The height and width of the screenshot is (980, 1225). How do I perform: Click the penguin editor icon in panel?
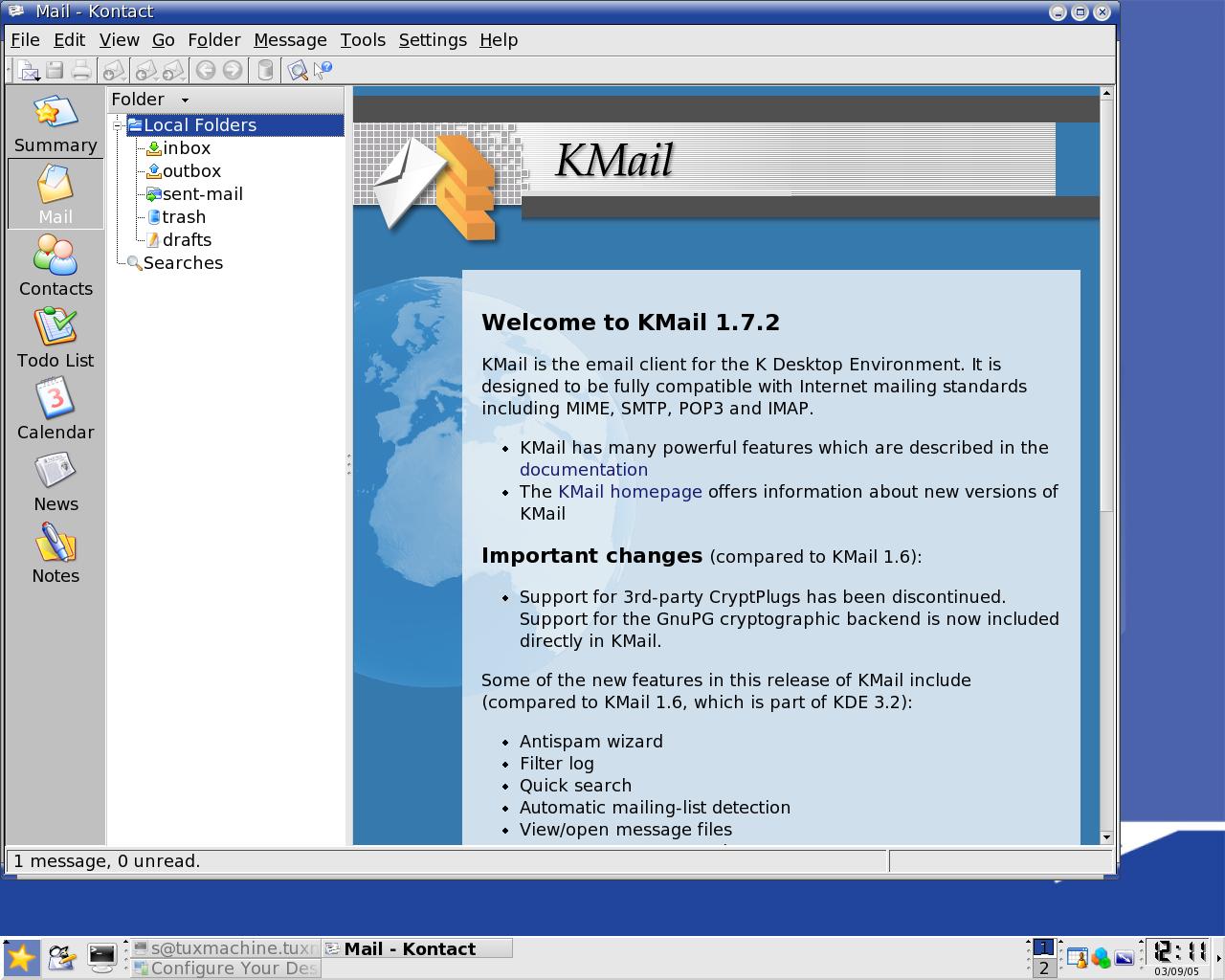pos(62,957)
